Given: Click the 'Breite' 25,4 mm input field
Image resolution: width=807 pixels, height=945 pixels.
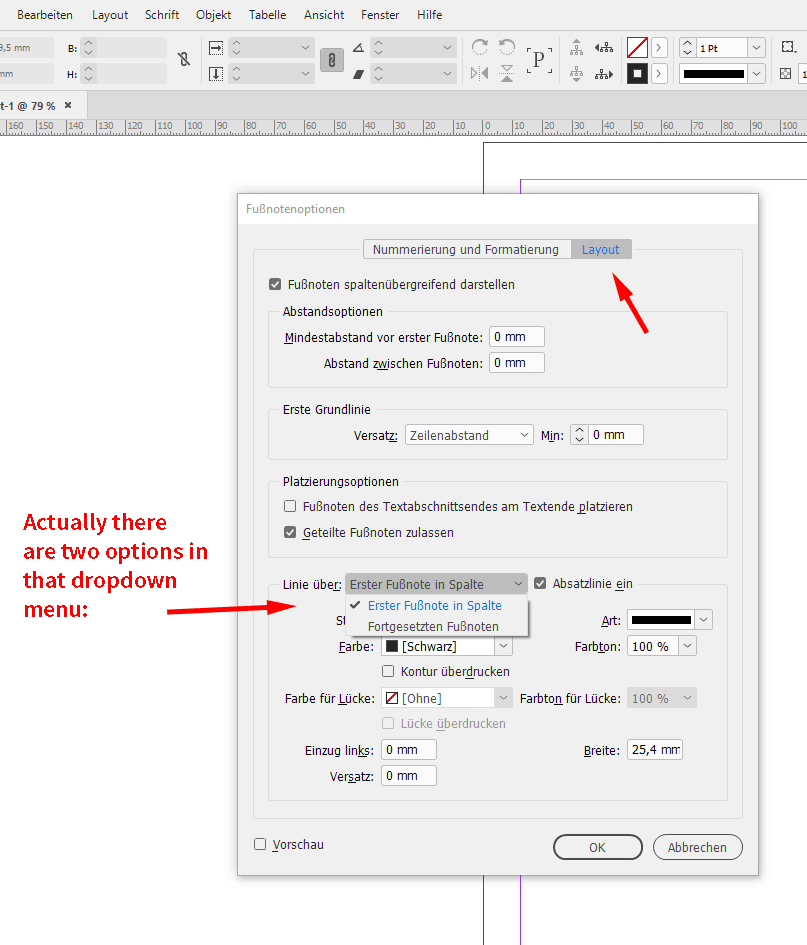Looking at the screenshot, I should tap(654, 748).
